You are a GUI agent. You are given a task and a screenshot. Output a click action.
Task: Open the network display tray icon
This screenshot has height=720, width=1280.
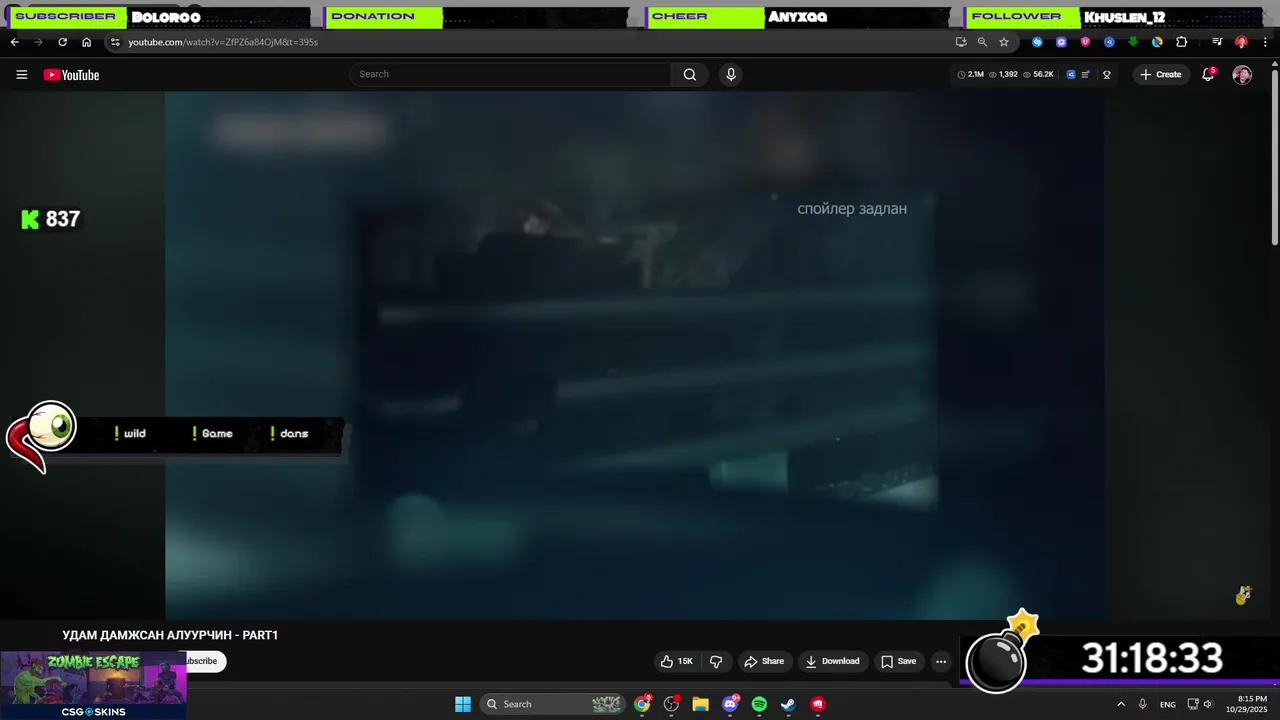tap(1193, 704)
